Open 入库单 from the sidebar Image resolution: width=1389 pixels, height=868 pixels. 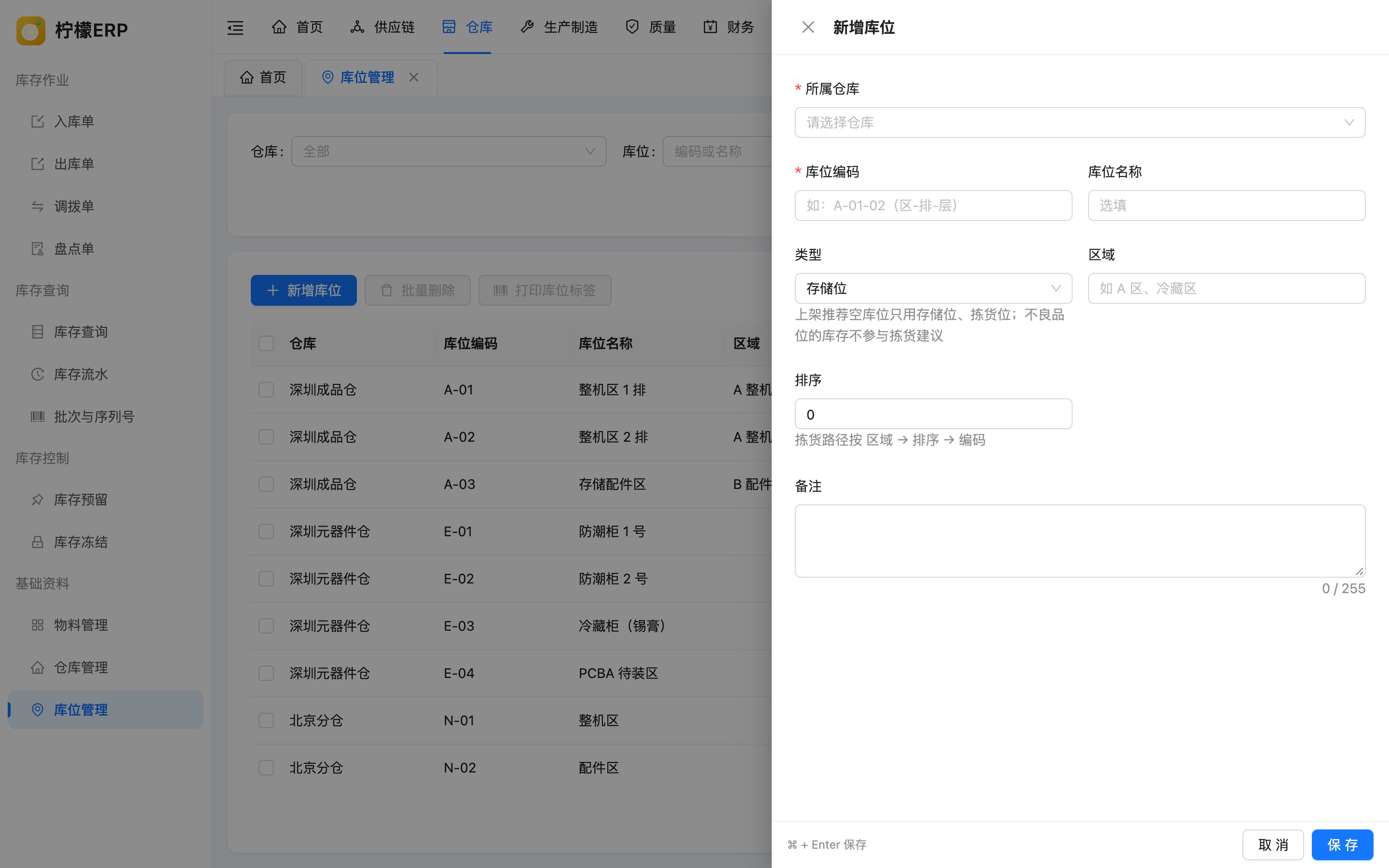[106, 121]
